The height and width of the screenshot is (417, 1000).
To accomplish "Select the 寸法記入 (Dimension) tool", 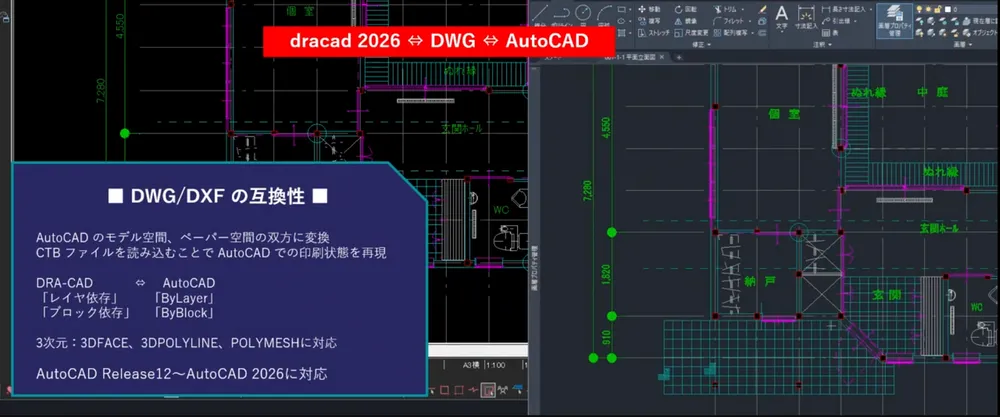I will (806, 18).
